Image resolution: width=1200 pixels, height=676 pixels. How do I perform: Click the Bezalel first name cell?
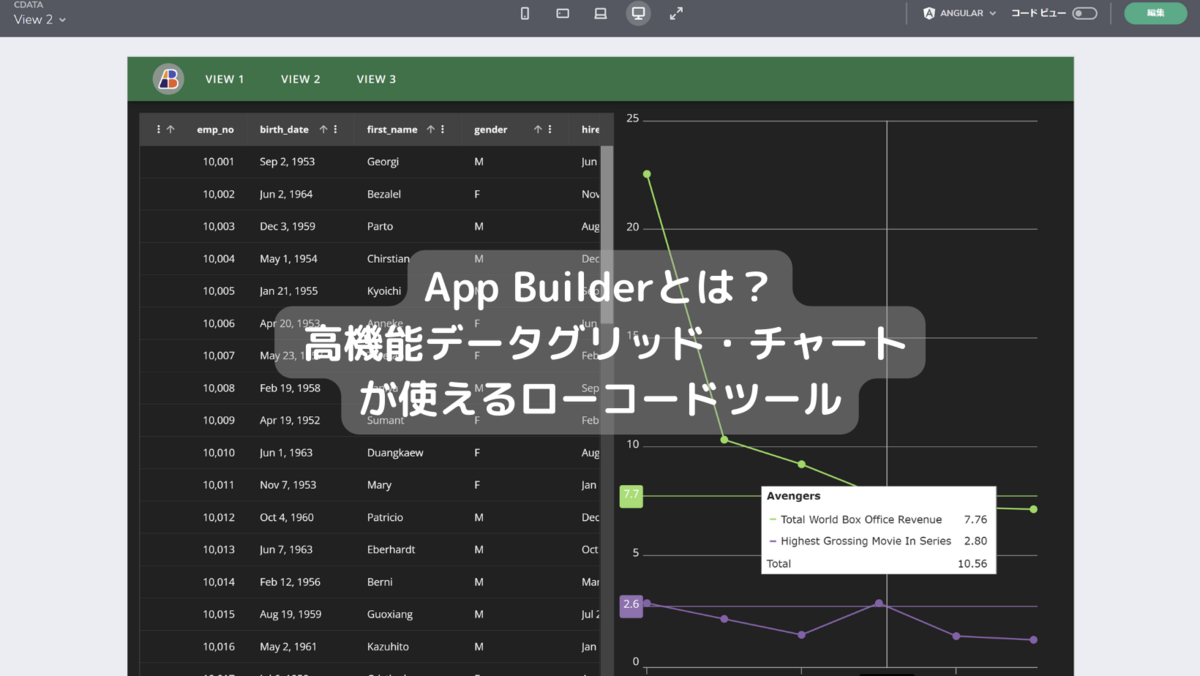384,194
